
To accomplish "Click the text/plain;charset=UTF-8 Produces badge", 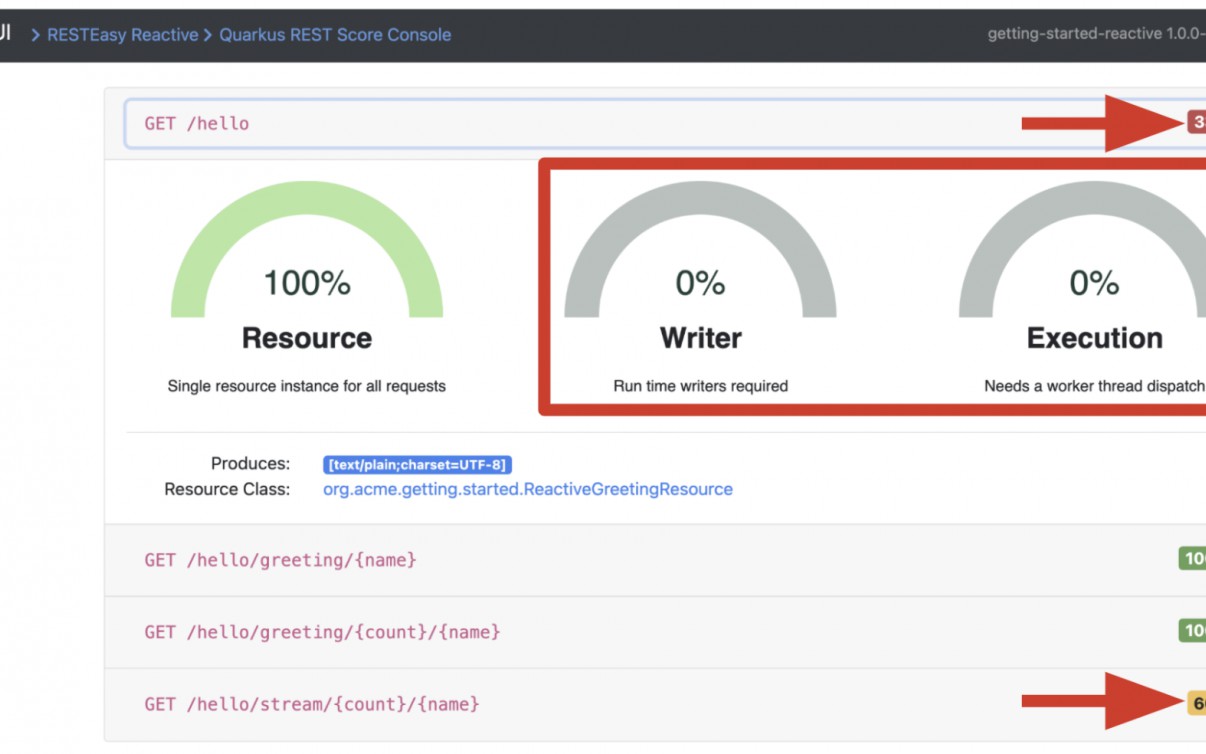I will (417, 465).
